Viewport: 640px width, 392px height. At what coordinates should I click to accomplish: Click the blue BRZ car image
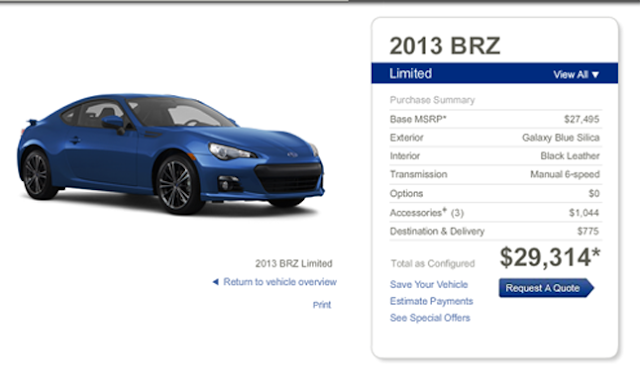(x=171, y=153)
